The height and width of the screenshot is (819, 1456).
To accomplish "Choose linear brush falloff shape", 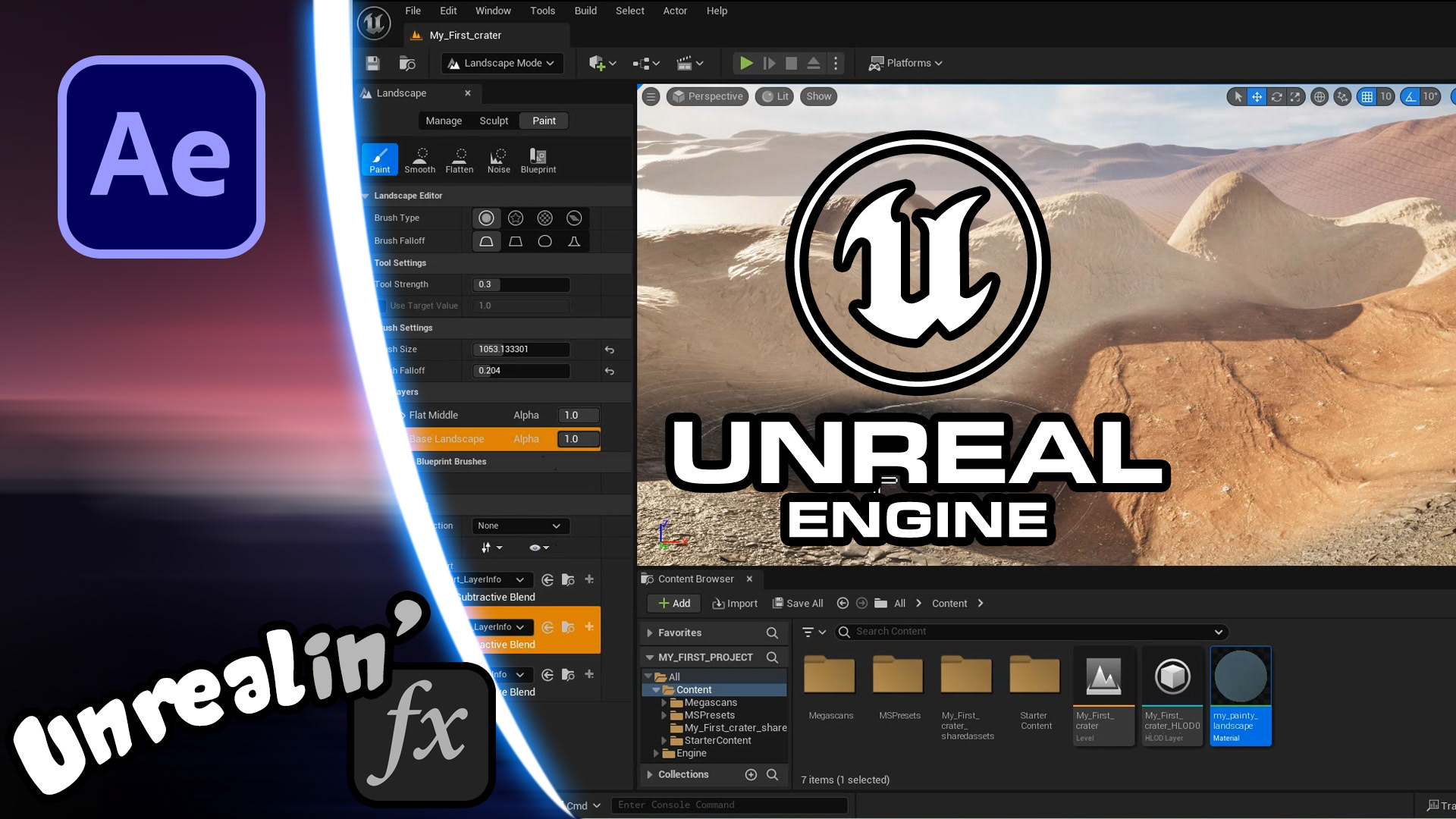I will coord(516,241).
